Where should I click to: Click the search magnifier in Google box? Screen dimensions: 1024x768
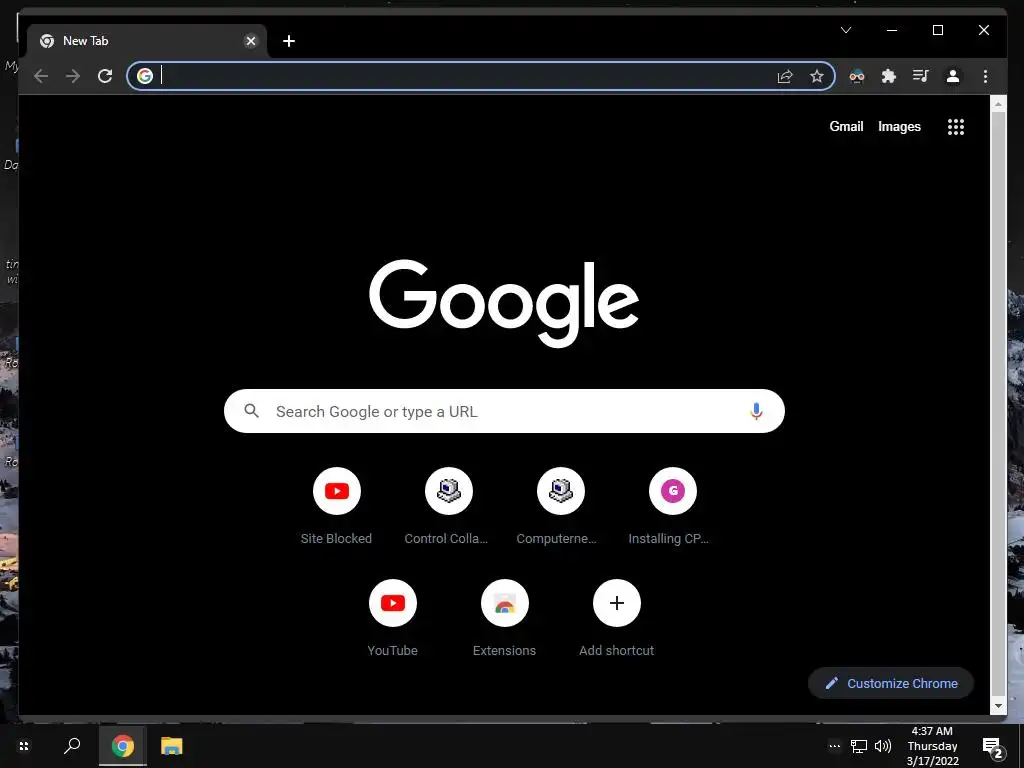coord(251,411)
